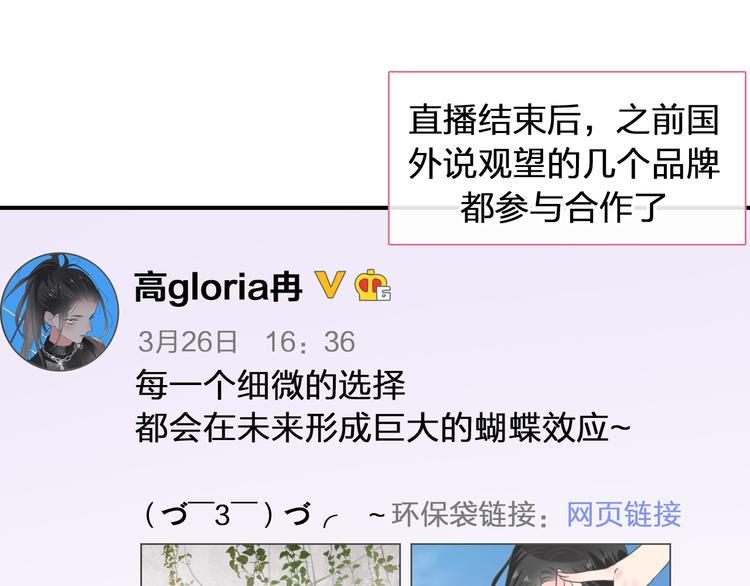Open the 网页链接 hyperlink
The height and width of the screenshot is (586, 750).
pos(624,514)
